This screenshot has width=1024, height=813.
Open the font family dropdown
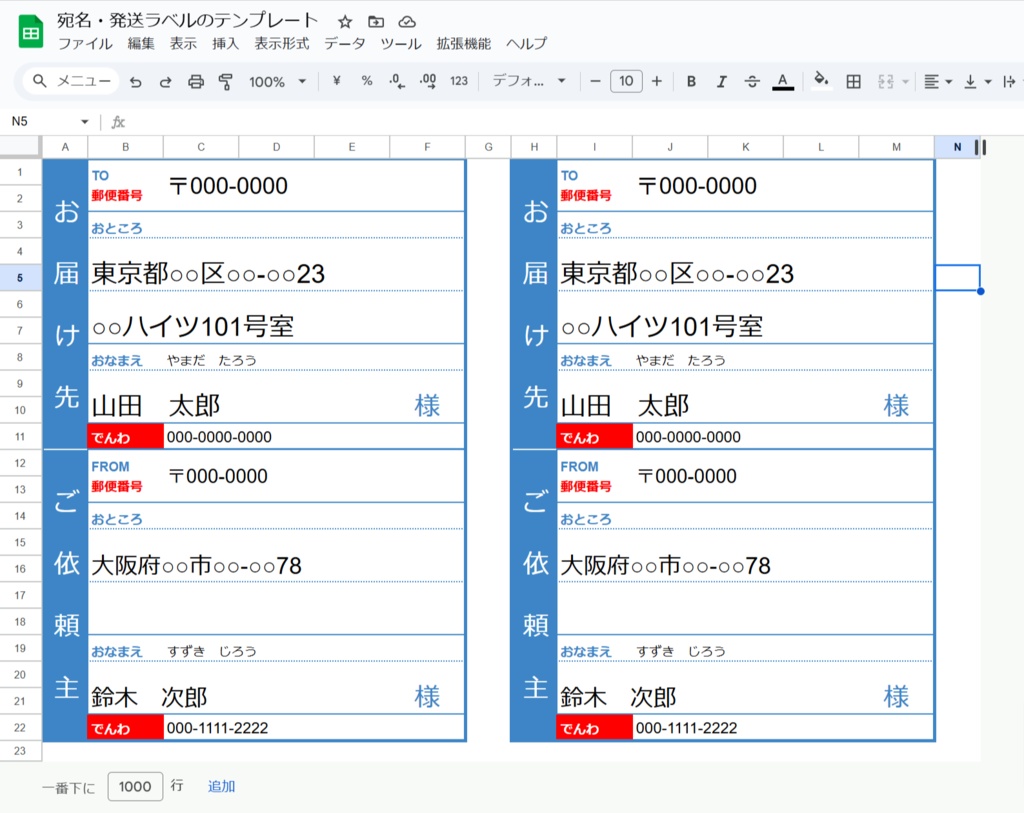(x=528, y=81)
